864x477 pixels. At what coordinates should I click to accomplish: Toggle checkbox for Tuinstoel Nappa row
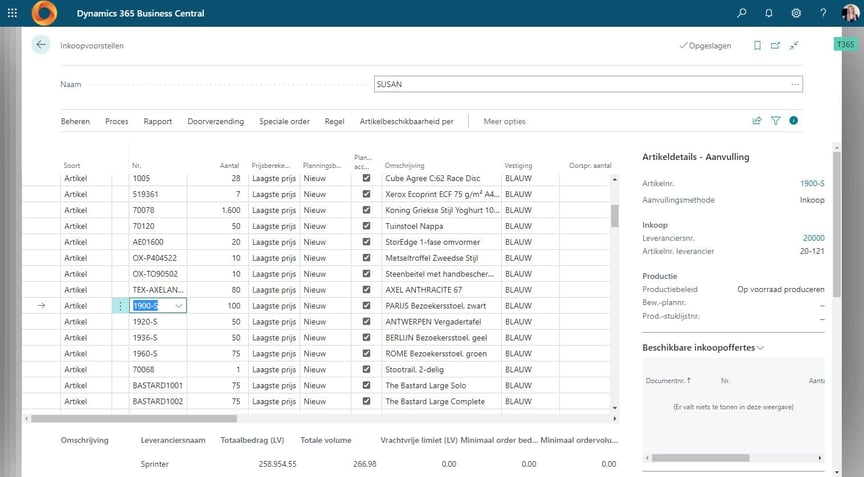point(366,226)
